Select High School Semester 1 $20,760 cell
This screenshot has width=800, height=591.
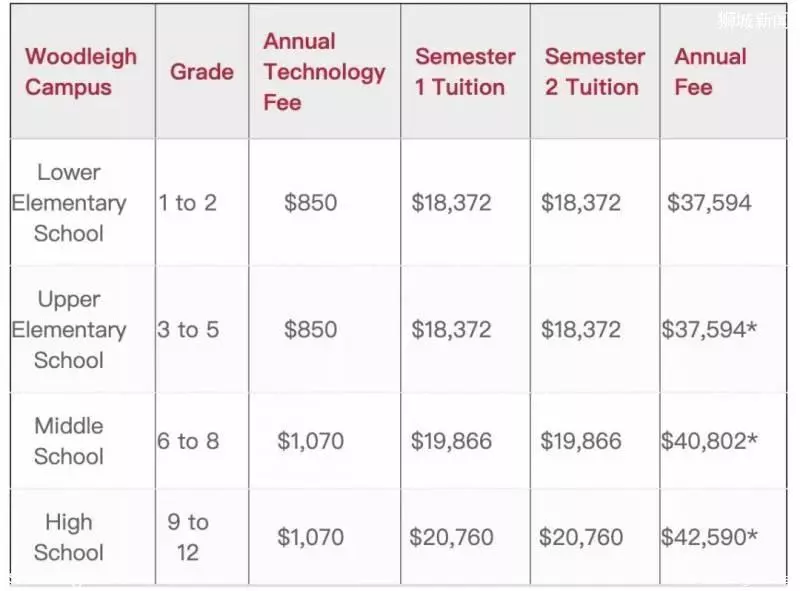[451, 537]
